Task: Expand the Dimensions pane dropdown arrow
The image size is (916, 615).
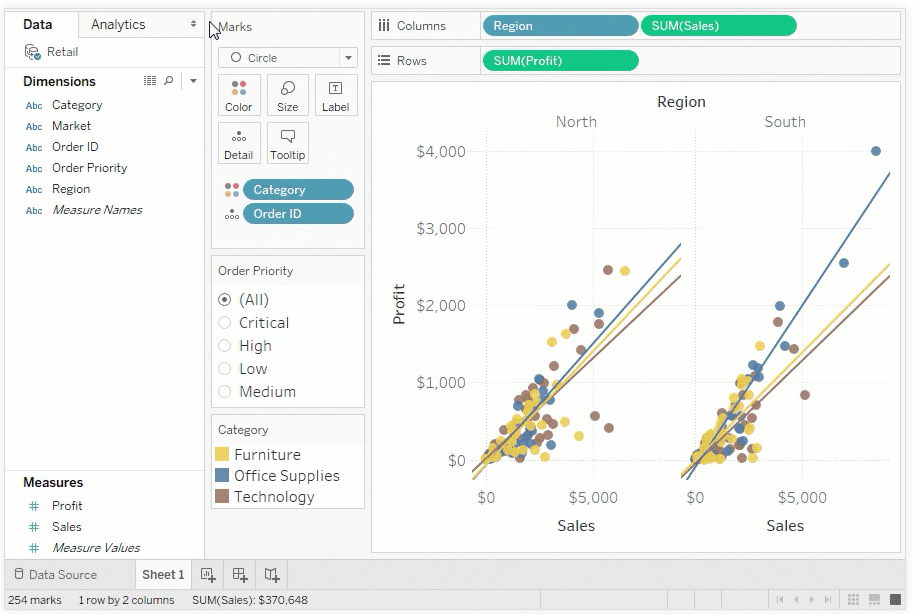Action: point(193,81)
